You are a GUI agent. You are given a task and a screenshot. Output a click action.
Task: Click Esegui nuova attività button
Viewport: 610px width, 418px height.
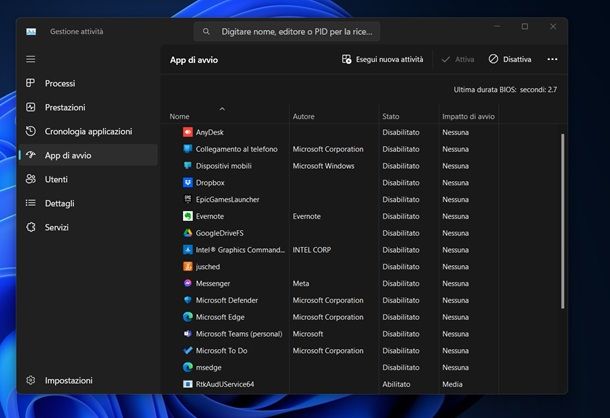pos(382,60)
